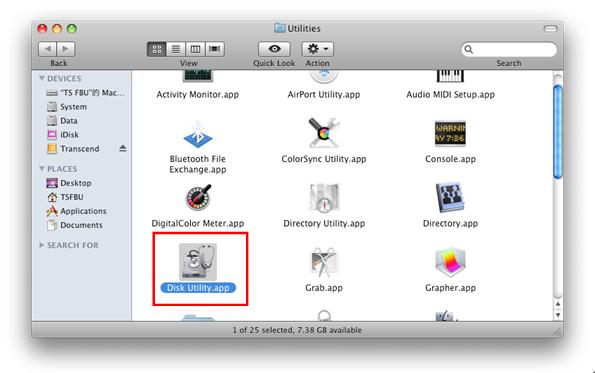
Task: Select the Data drive icon
Action: 52,121
